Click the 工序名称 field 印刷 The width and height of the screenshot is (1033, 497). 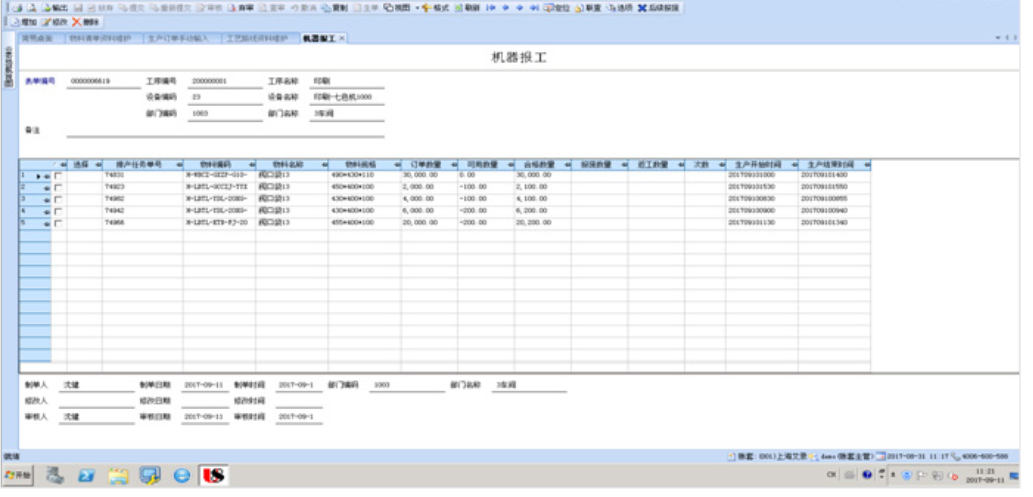pos(347,81)
